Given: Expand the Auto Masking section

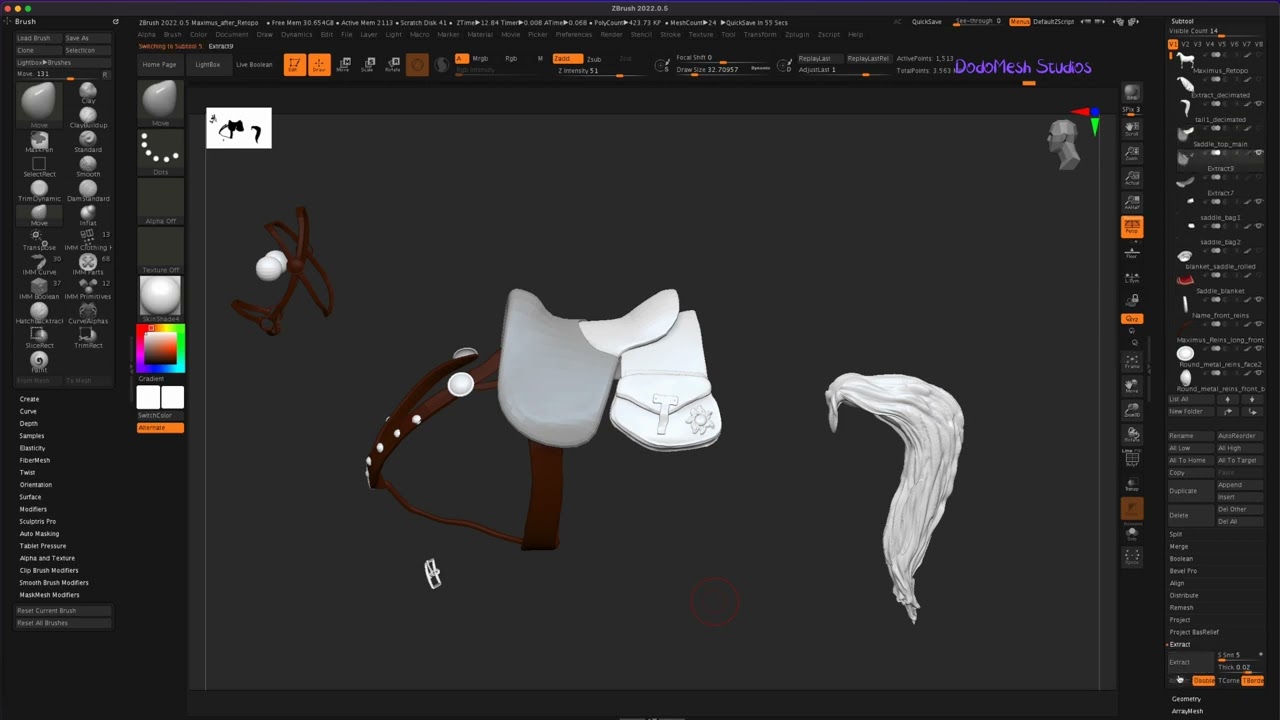Looking at the screenshot, I should pyautogui.click(x=39, y=534).
